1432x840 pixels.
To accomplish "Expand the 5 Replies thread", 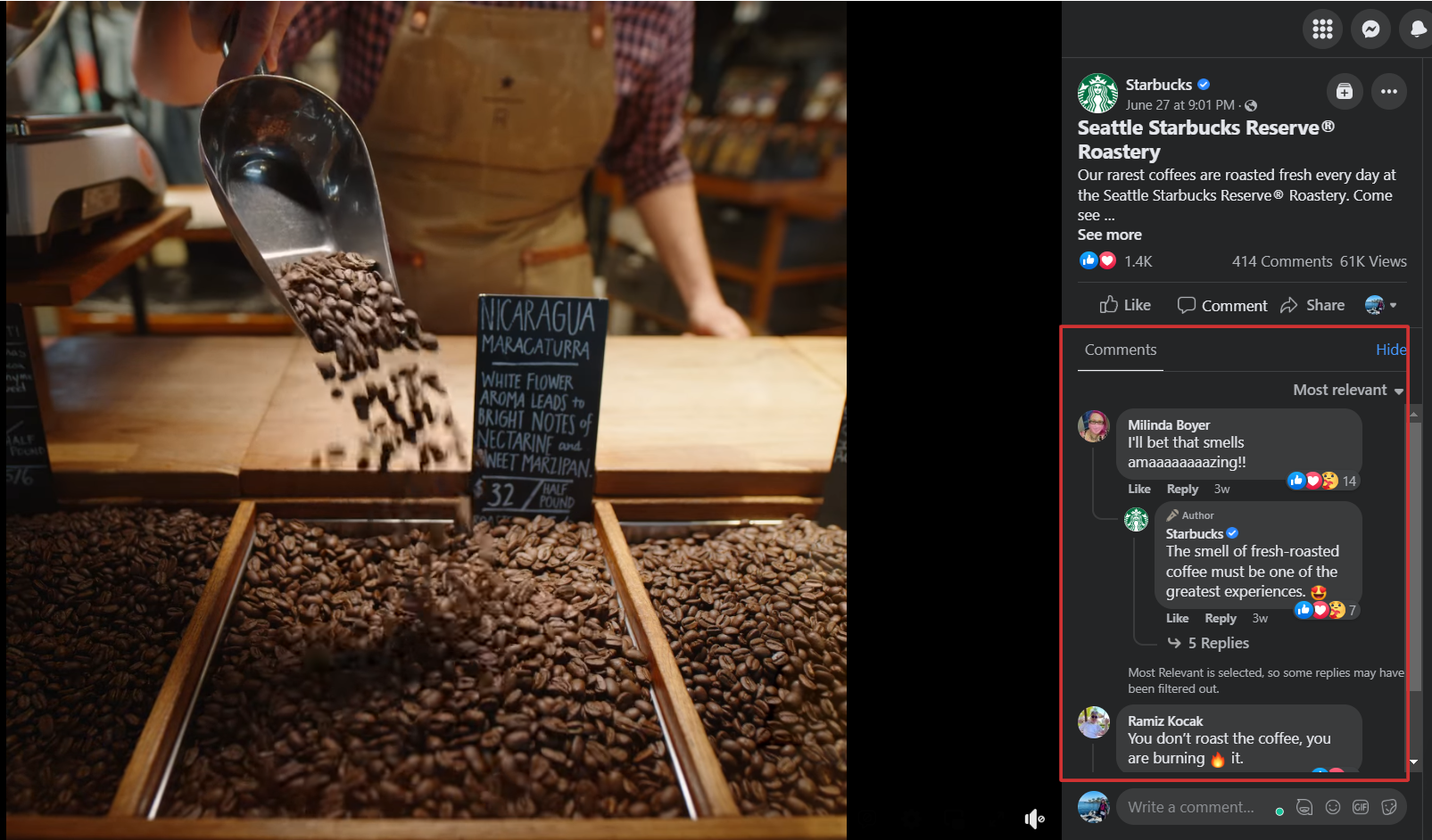I will [x=1209, y=643].
